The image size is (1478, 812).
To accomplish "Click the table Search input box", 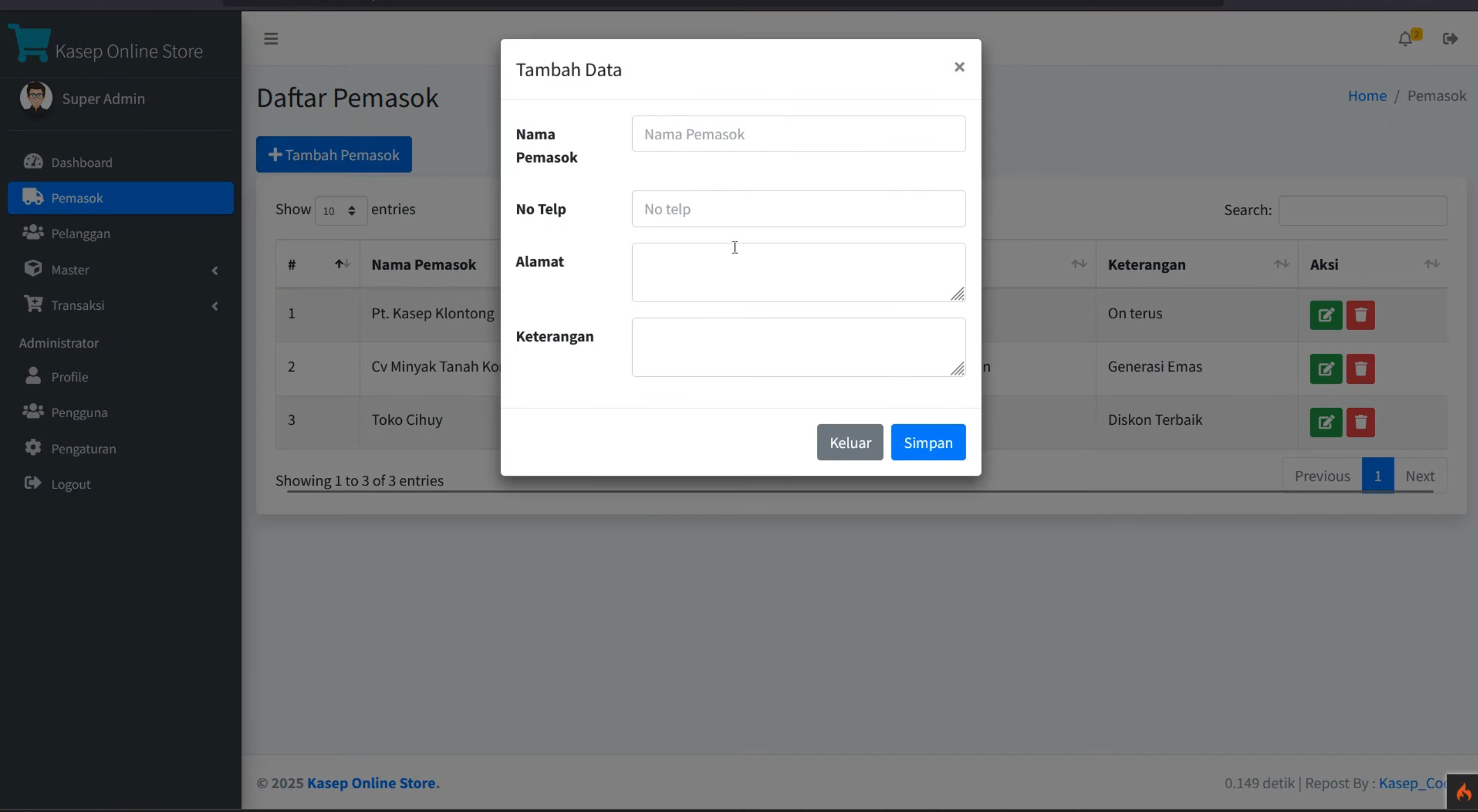I will [1362, 210].
